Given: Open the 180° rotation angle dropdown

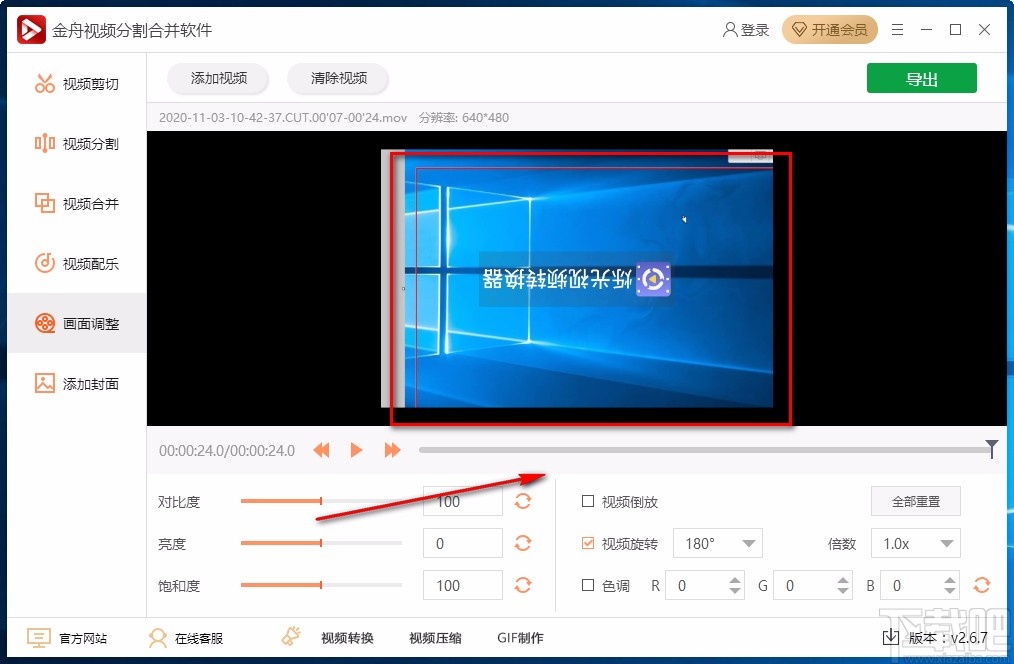Looking at the screenshot, I should coord(717,543).
